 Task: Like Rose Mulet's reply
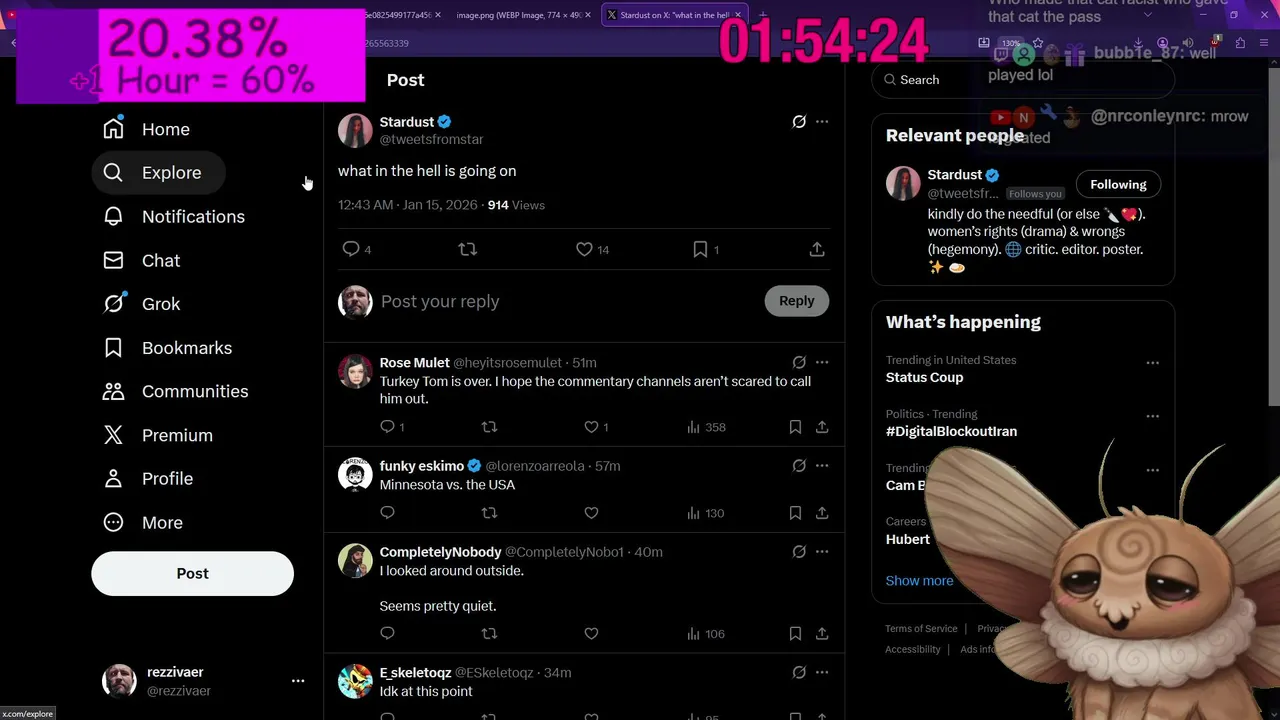coord(591,427)
